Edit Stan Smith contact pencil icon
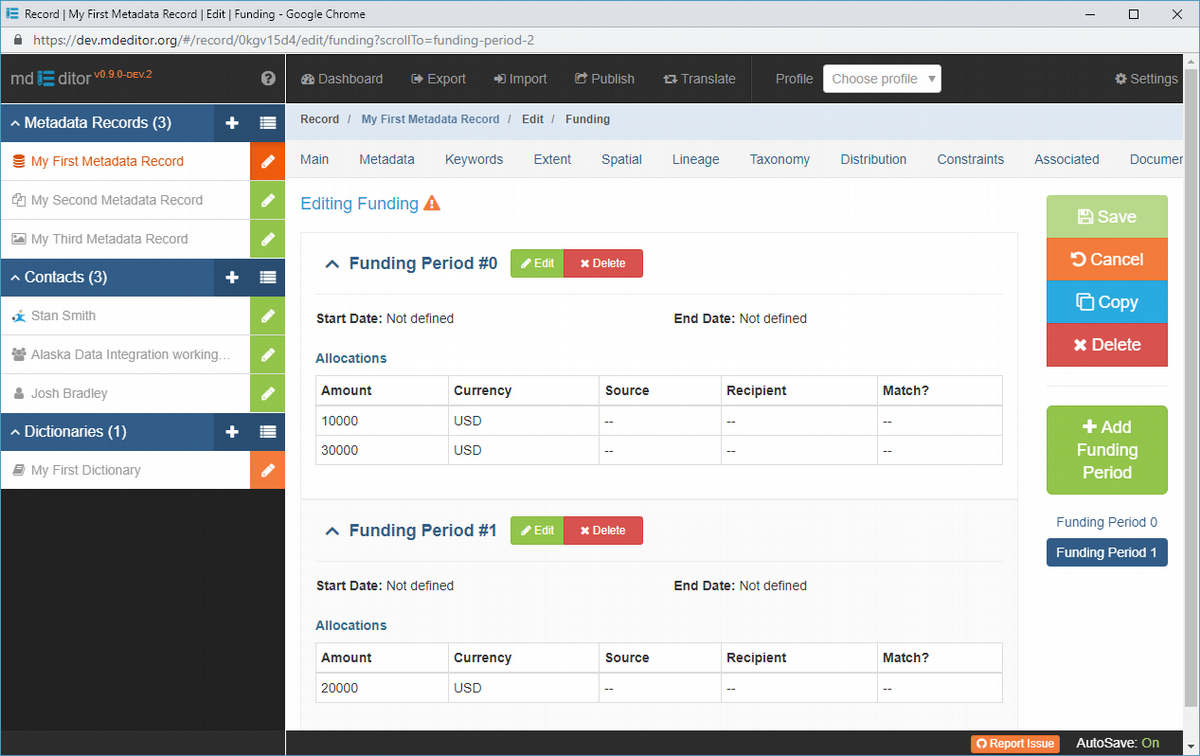Viewport: 1200px width, 756px height. point(268,316)
